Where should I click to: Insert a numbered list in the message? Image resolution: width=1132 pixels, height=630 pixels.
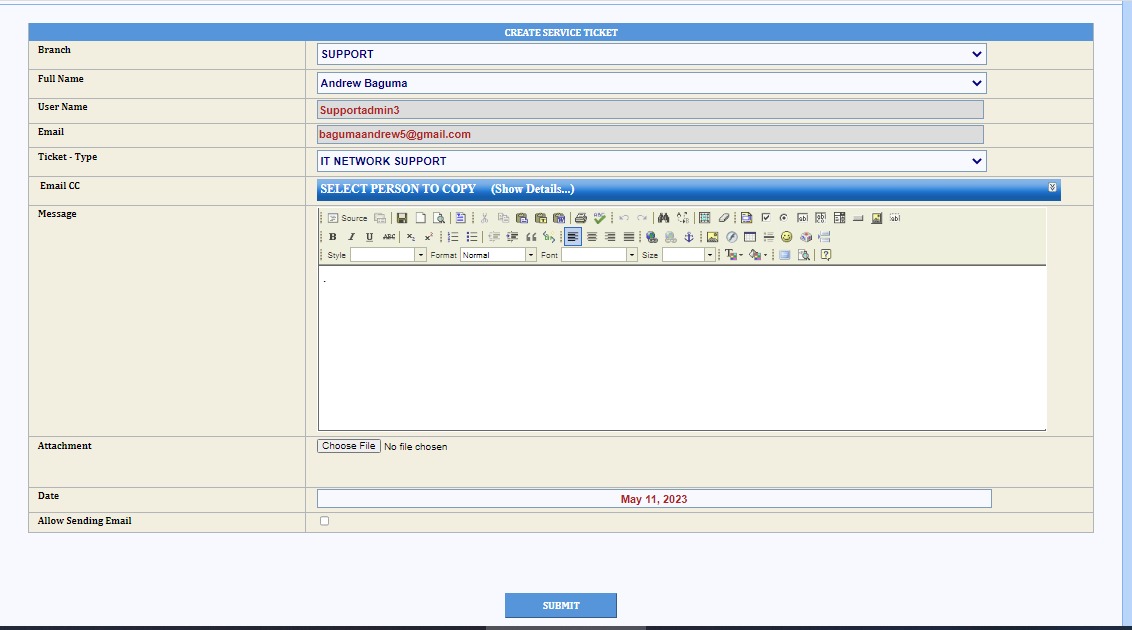coord(453,237)
